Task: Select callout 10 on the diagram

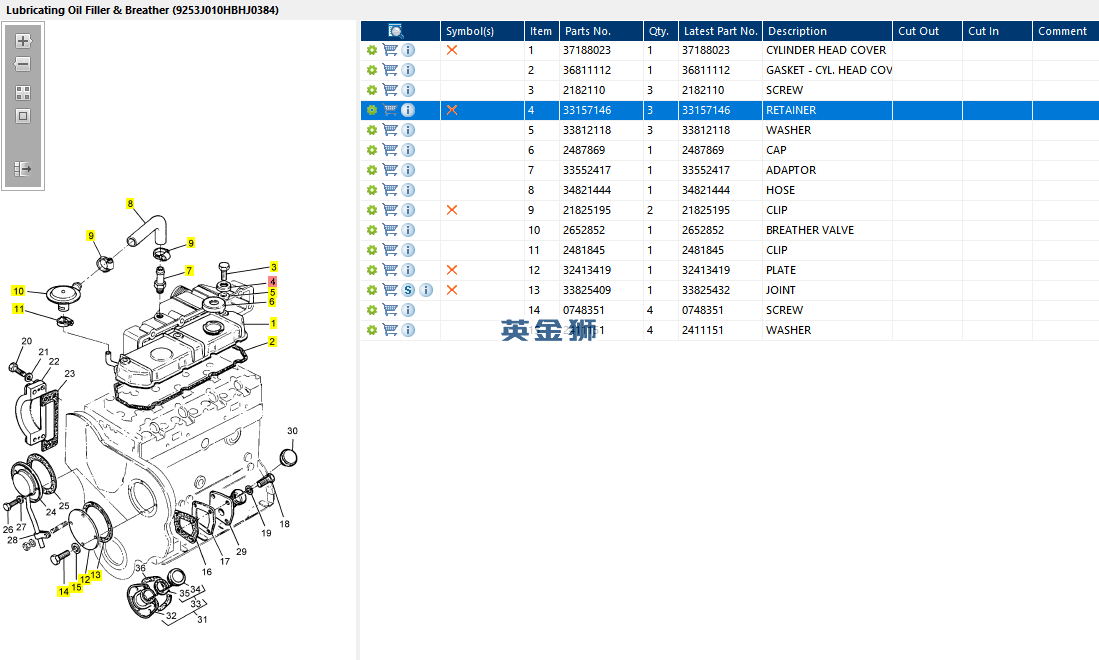Action: [18, 291]
